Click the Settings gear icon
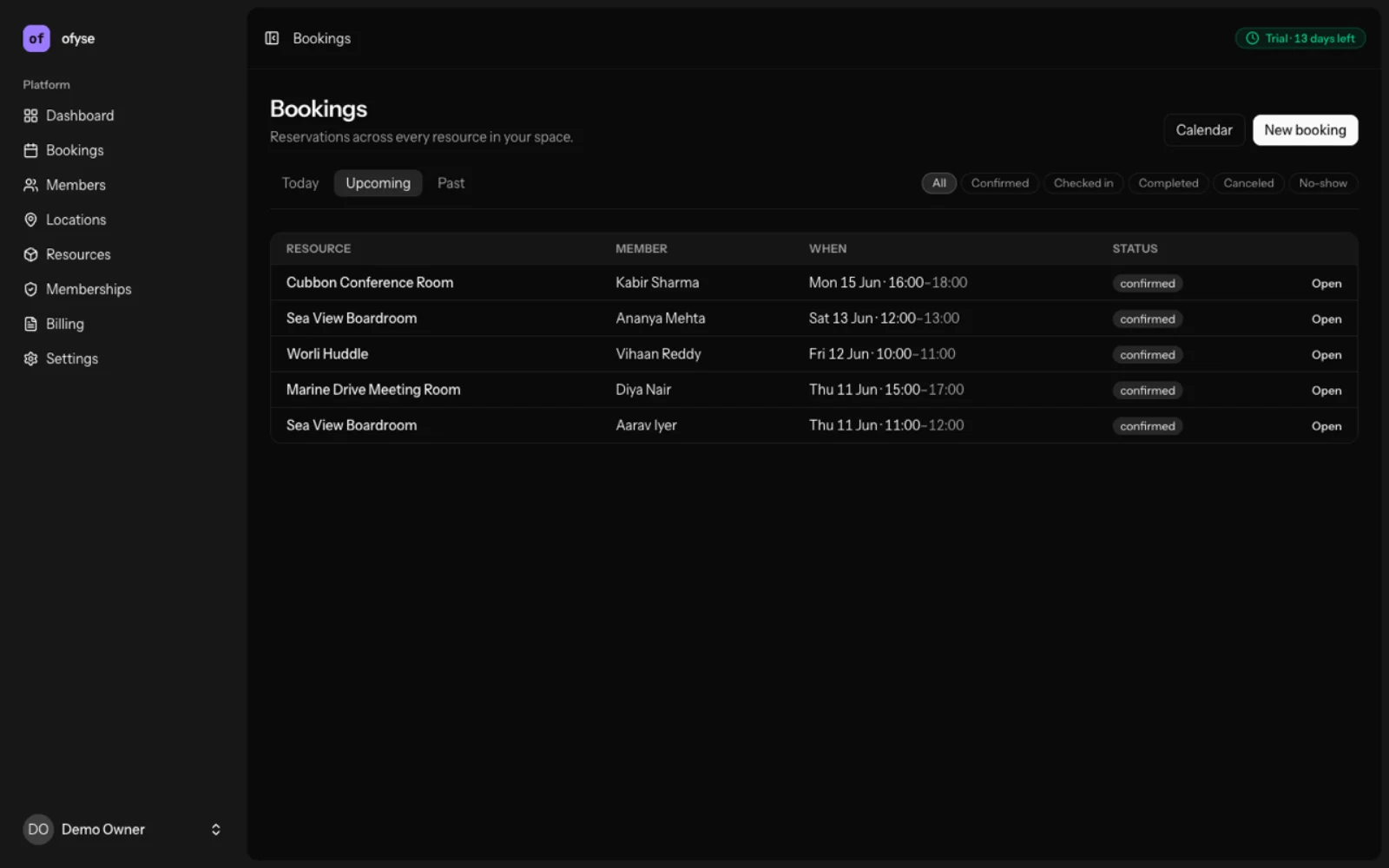The height and width of the screenshot is (868, 1389). [x=30, y=358]
